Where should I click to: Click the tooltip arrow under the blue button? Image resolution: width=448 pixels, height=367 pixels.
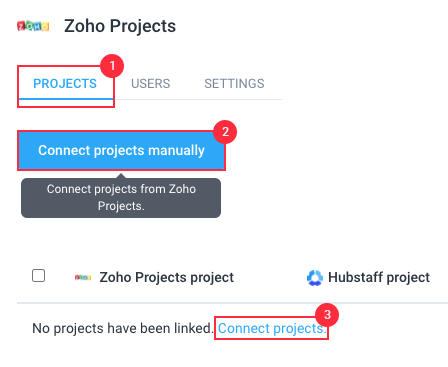tap(121, 176)
